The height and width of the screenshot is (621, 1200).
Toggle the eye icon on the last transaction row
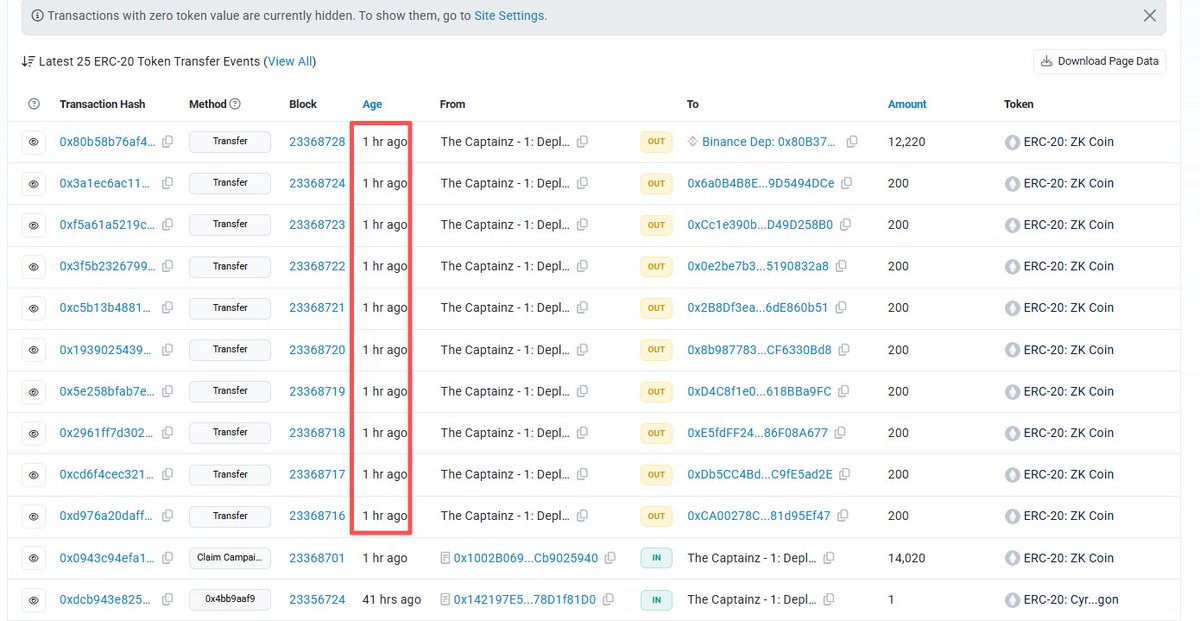point(33,599)
